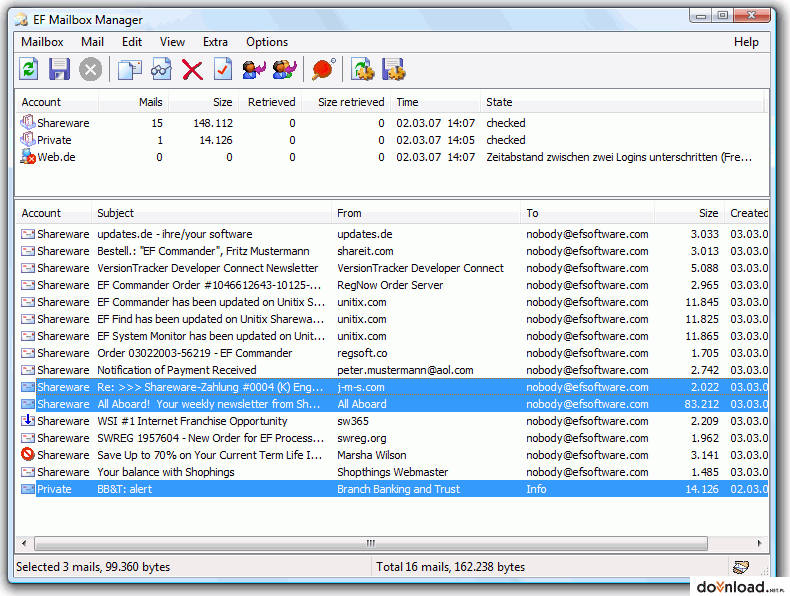Click the Private account icon in accounts list
Screen dimensions: 790x596
(28, 140)
